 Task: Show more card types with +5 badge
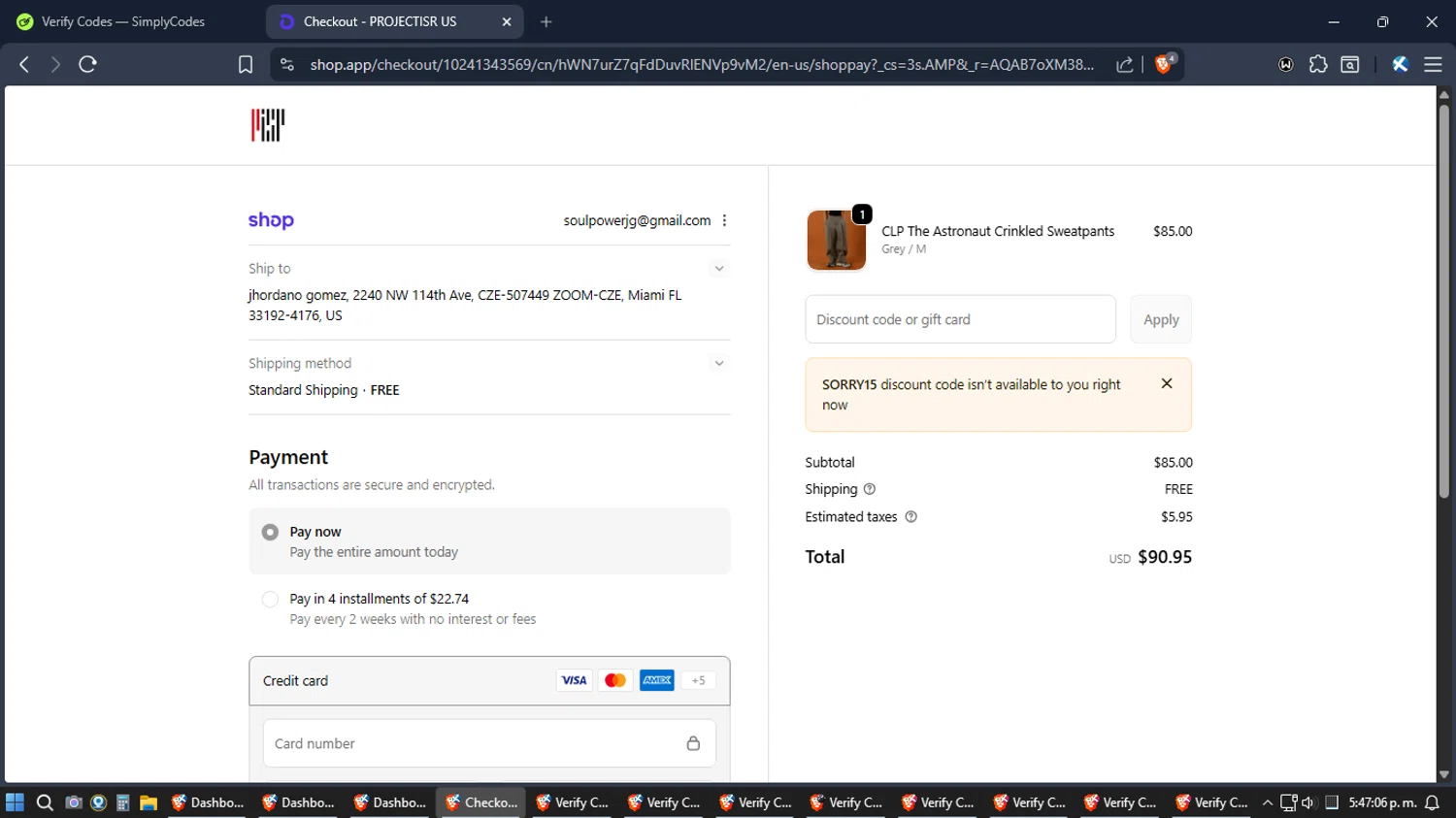(698, 680)
